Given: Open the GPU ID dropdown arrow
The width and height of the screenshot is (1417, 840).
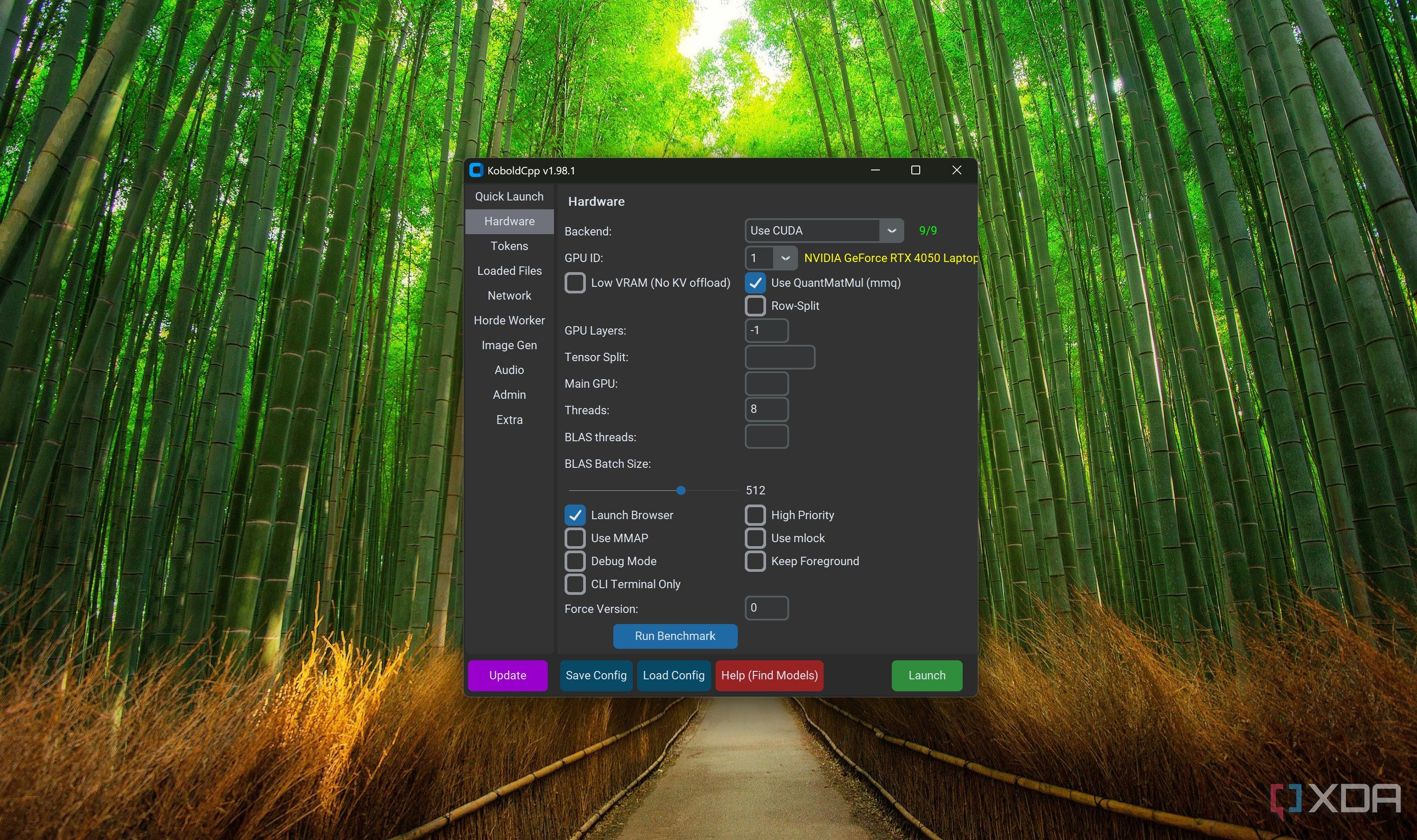Looking at the screenshot, I should [785, 258].
